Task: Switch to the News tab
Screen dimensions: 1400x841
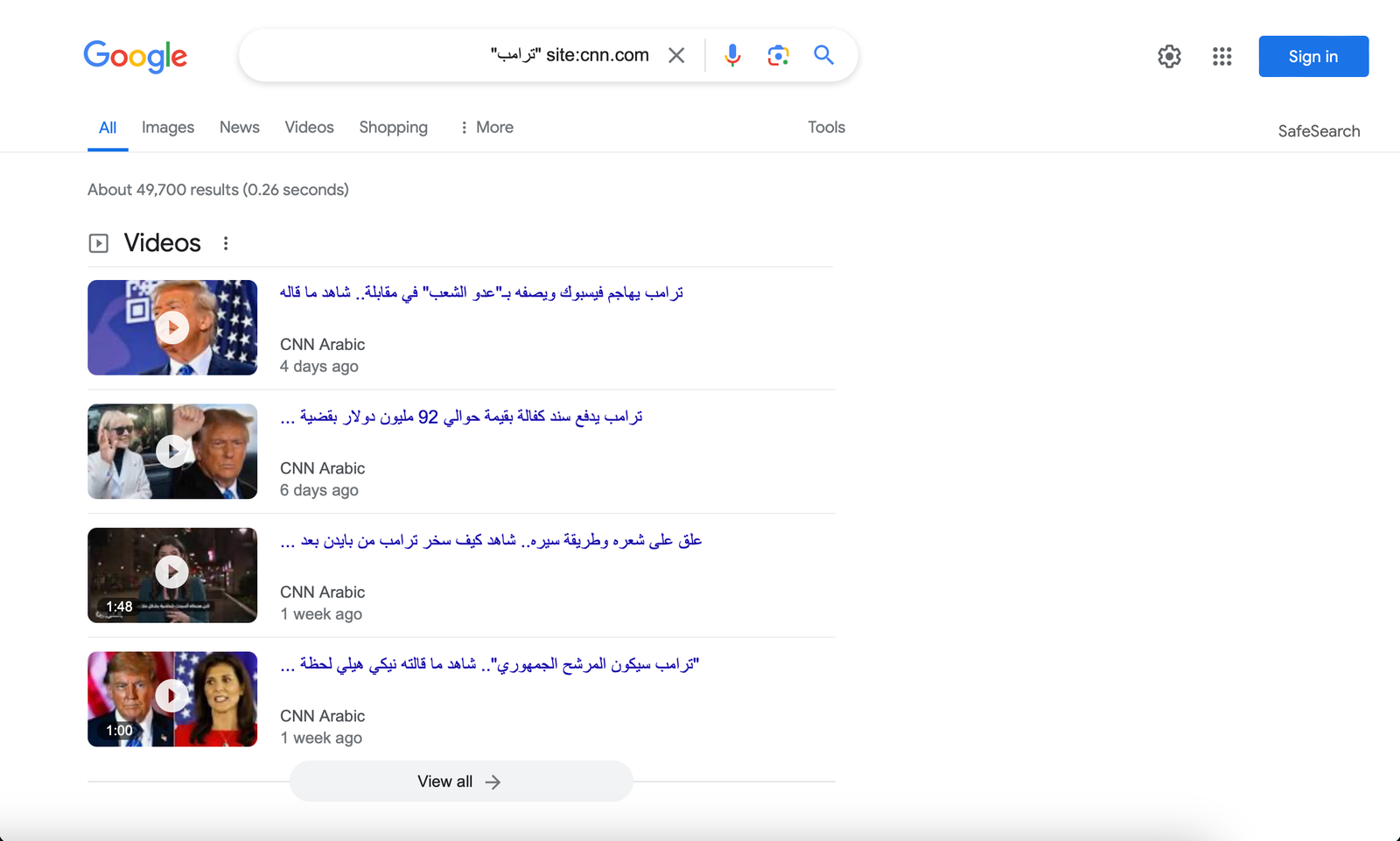Action: tap(239, 128)
